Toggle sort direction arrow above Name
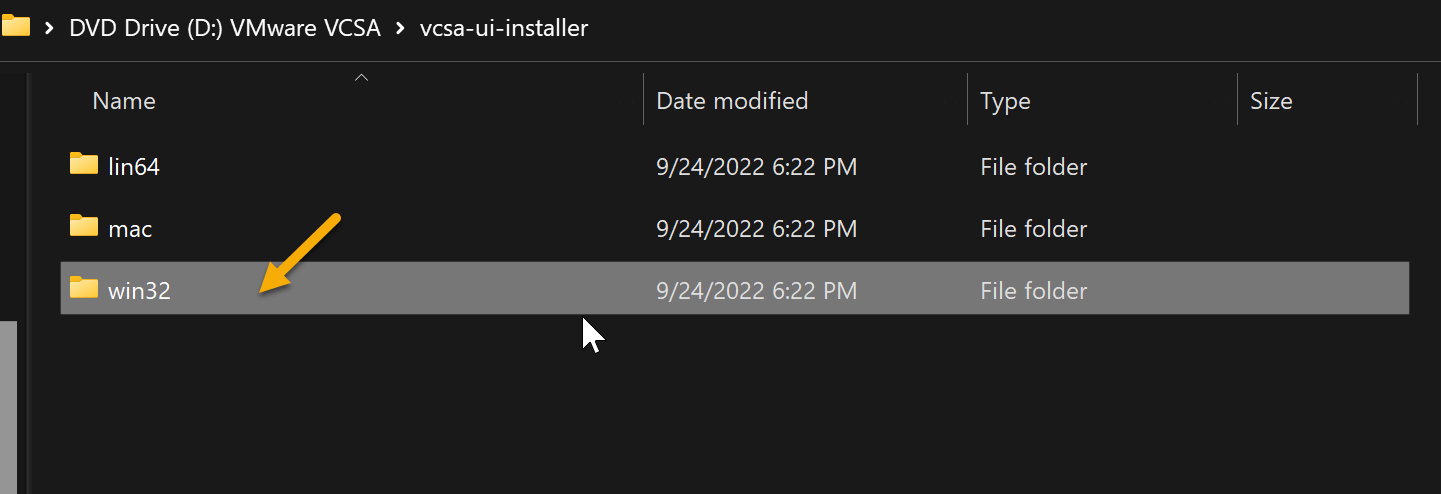Screen dimensions: 1441x494 point(362,78)
